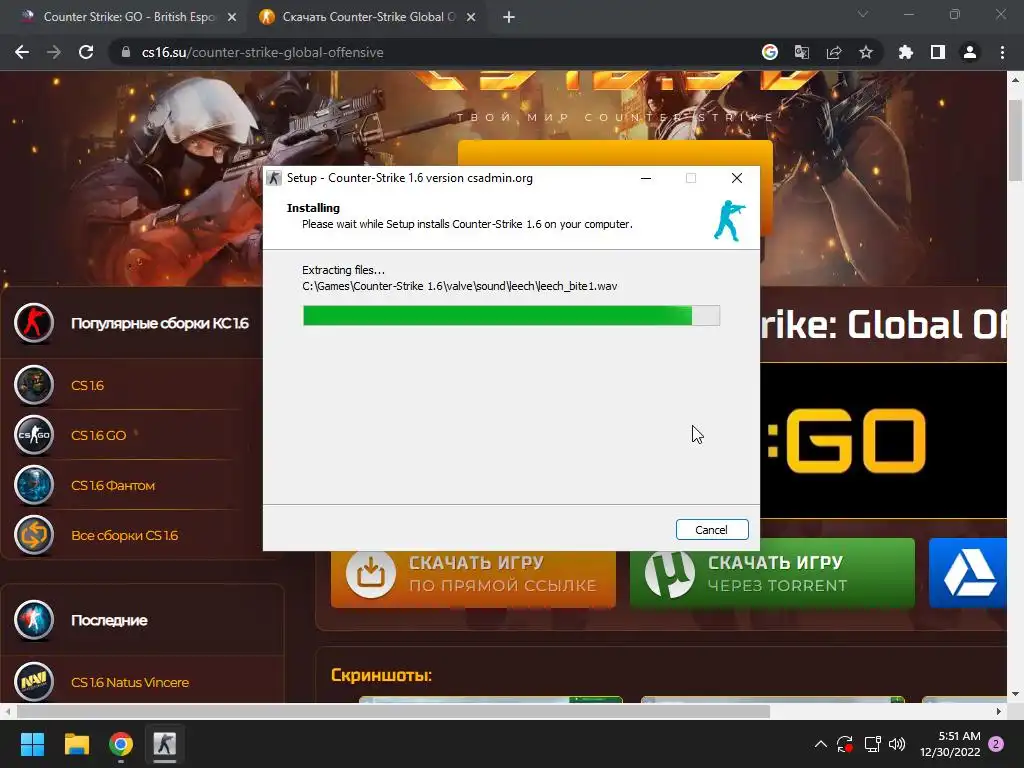View site lock information

[126, 52]
